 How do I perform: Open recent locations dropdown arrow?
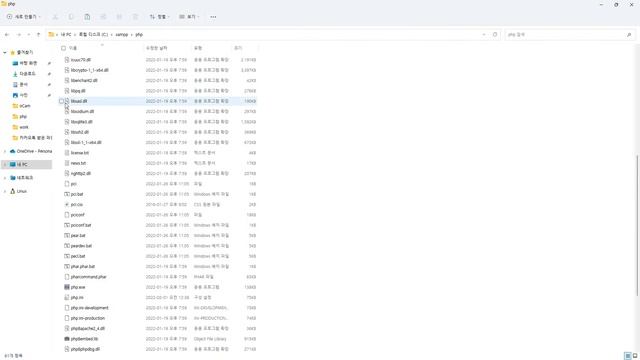(x=29, y=35)
